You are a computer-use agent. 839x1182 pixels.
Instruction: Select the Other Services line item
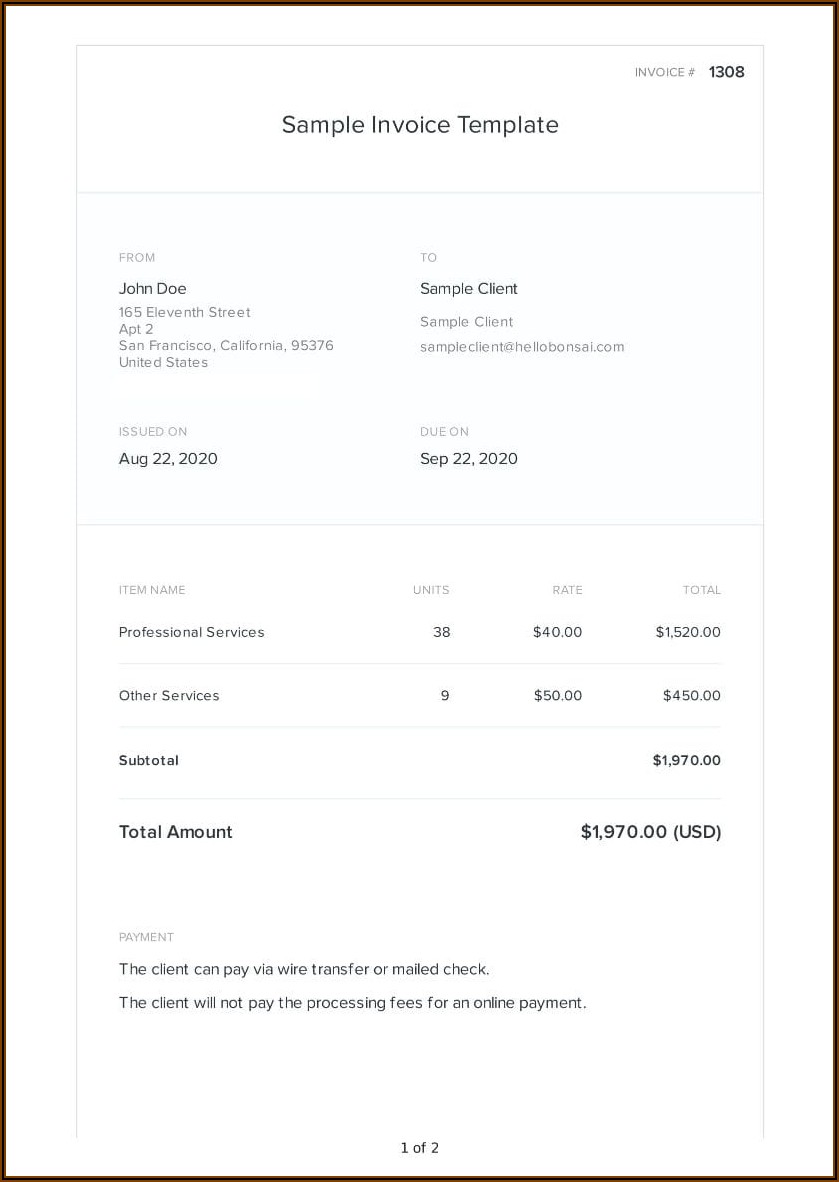169,695
